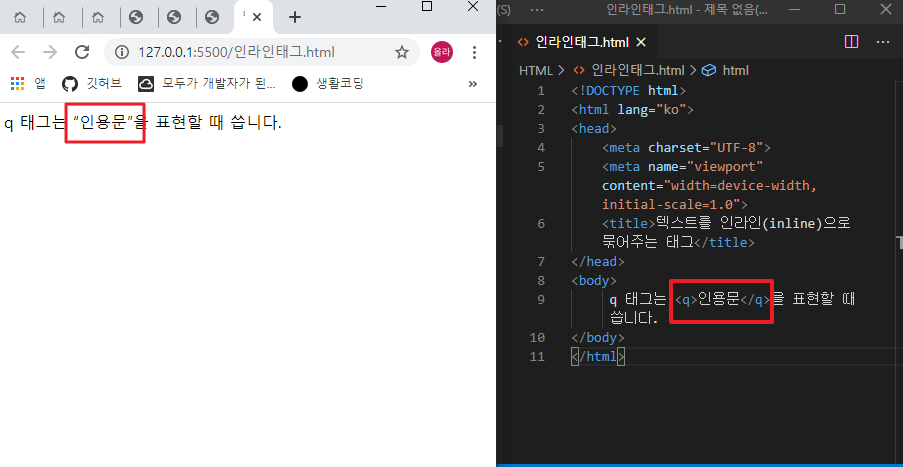Image resolution: width=903 pixels, height=467 pixels.
Task: Switch to the third Chrome tab
Action: pos(98,18)
